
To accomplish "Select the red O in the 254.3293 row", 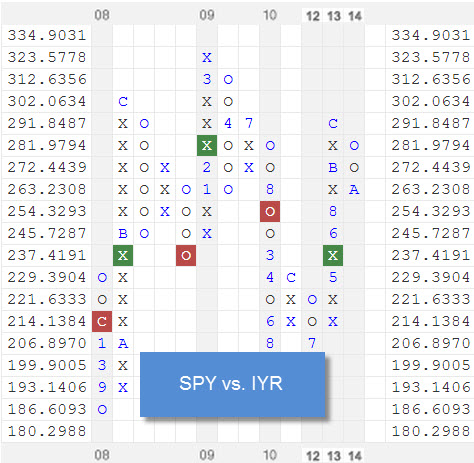I will (270, 211).
